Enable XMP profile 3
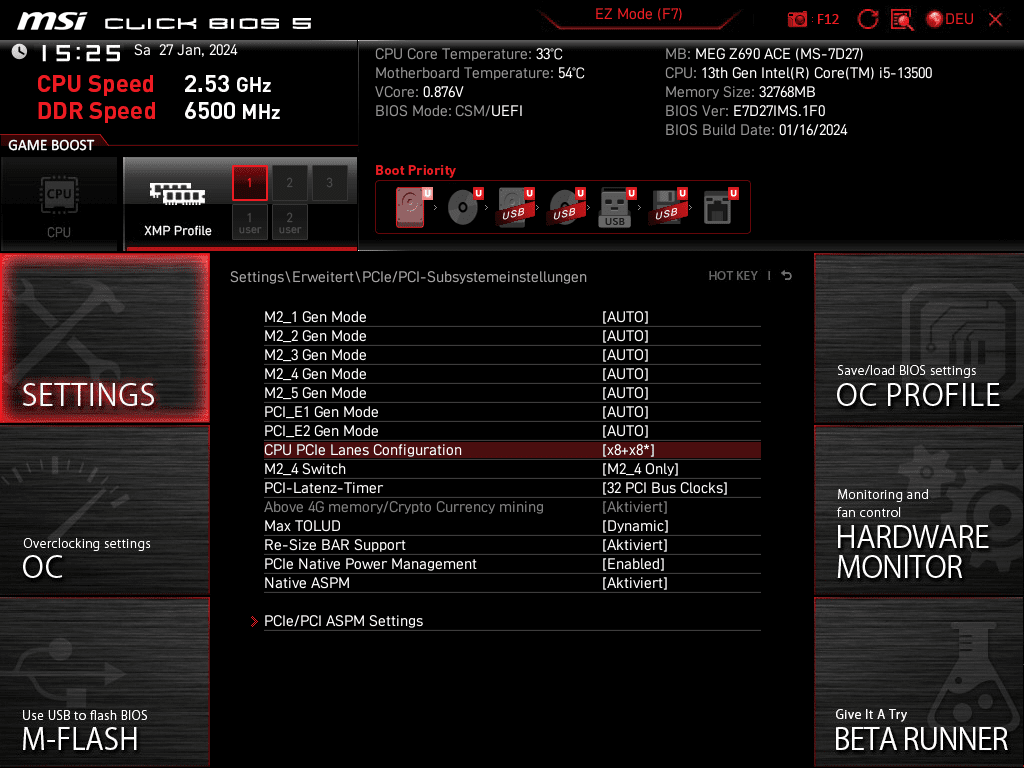This screenshot has width=1024, height=768. point(330,183)
